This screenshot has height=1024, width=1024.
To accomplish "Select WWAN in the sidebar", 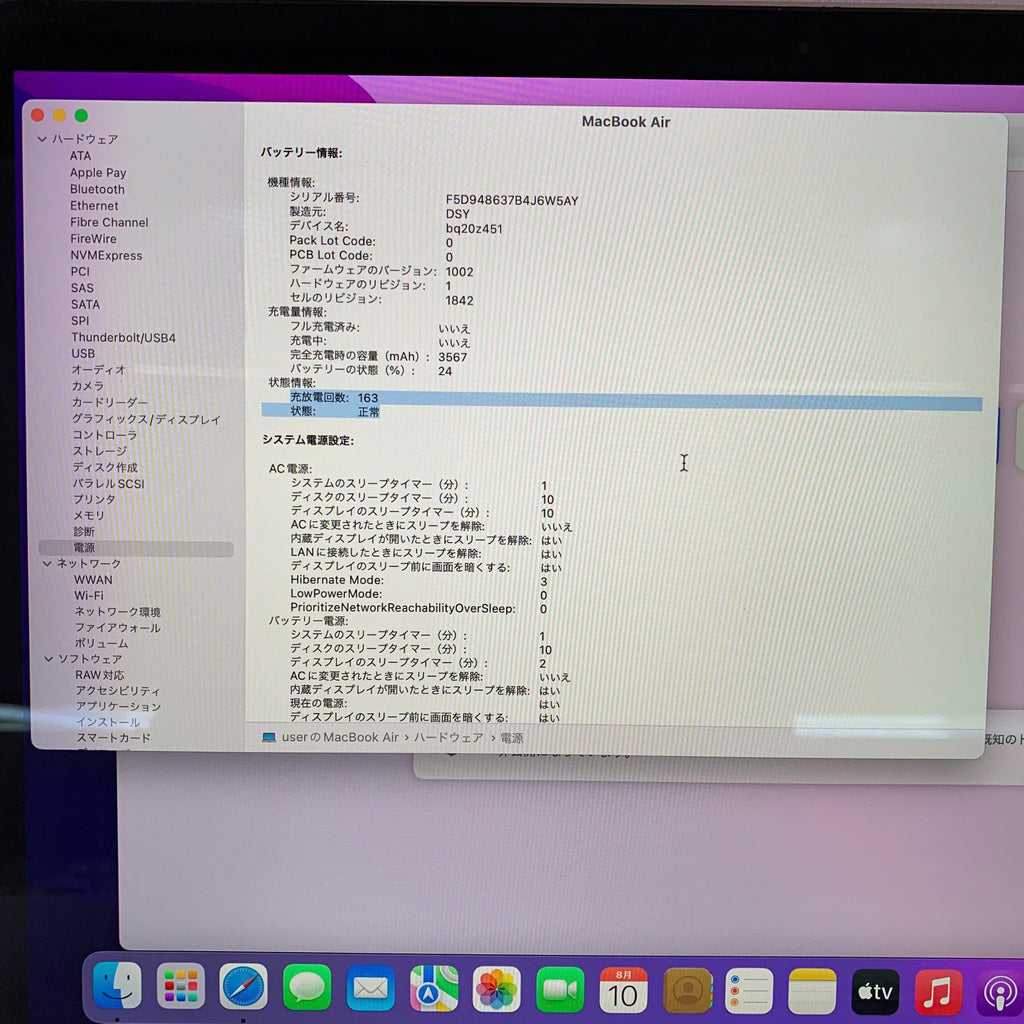I will point(93,580).
